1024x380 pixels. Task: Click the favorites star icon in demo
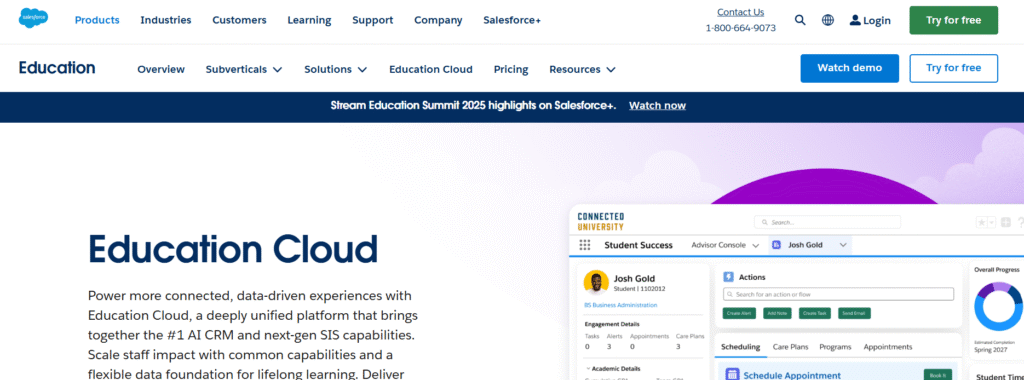(982, 223)
